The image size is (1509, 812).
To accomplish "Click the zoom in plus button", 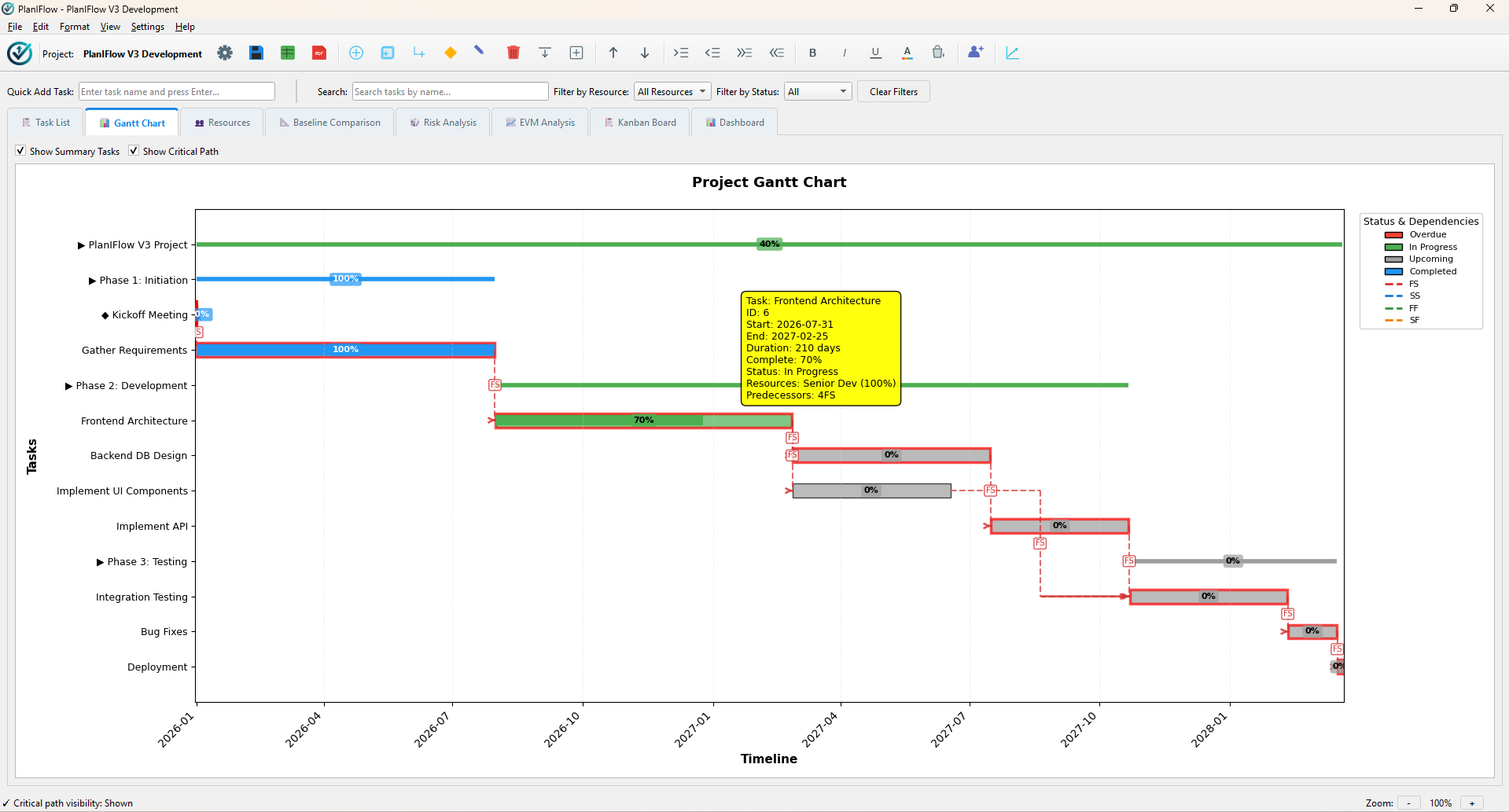I will coord(1472,803).
